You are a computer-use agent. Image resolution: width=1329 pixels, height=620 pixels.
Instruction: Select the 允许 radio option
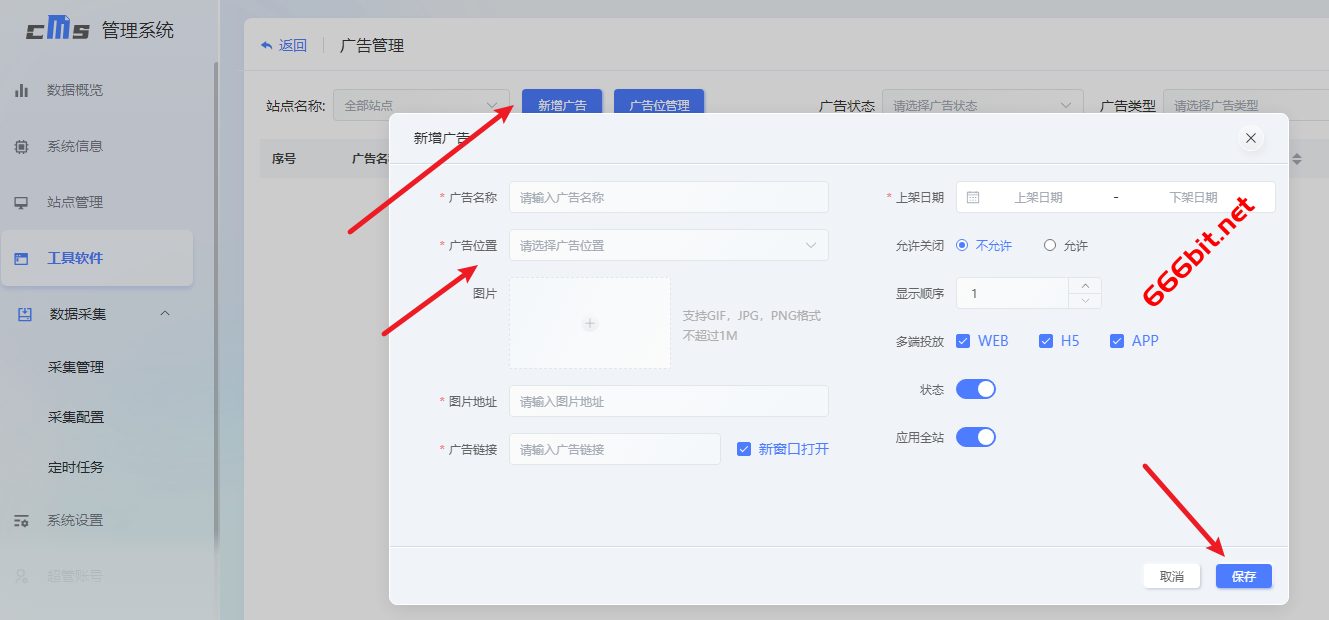[x=1050, y=244]
